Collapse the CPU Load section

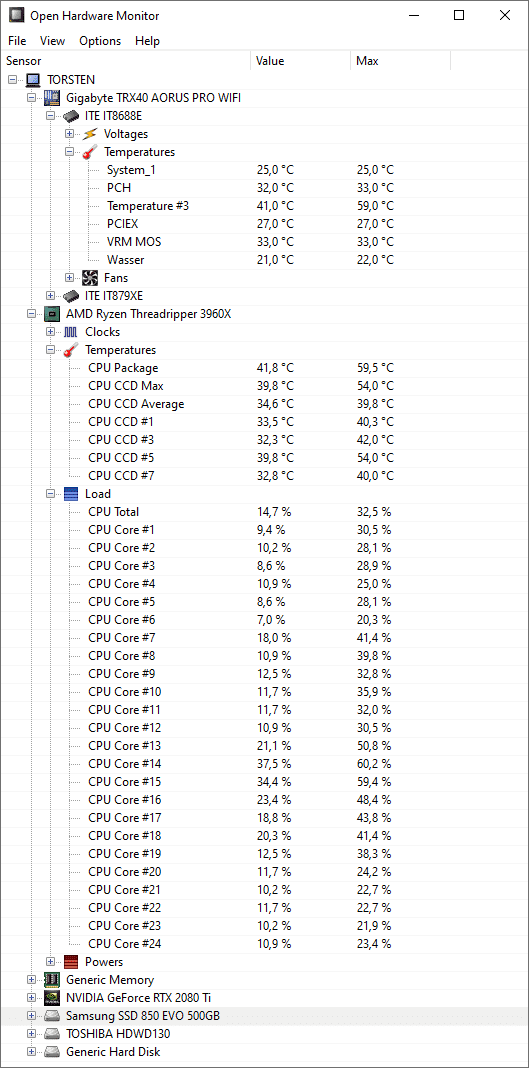point(50,494)
